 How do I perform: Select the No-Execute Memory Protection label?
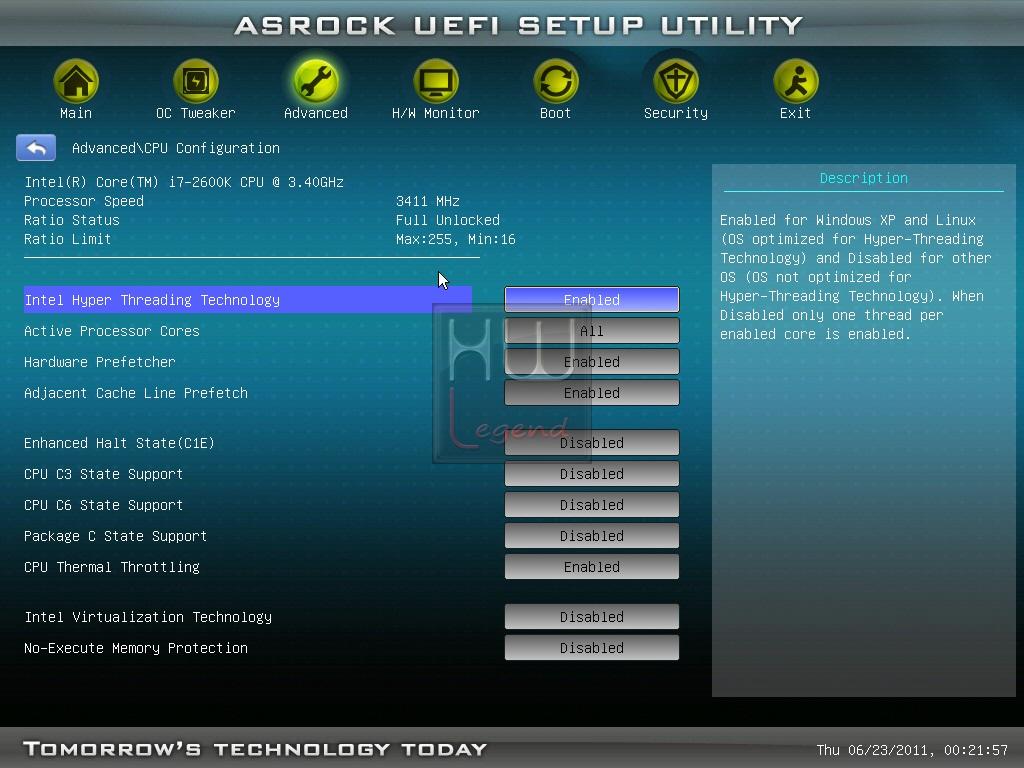[x=136, y=648]
